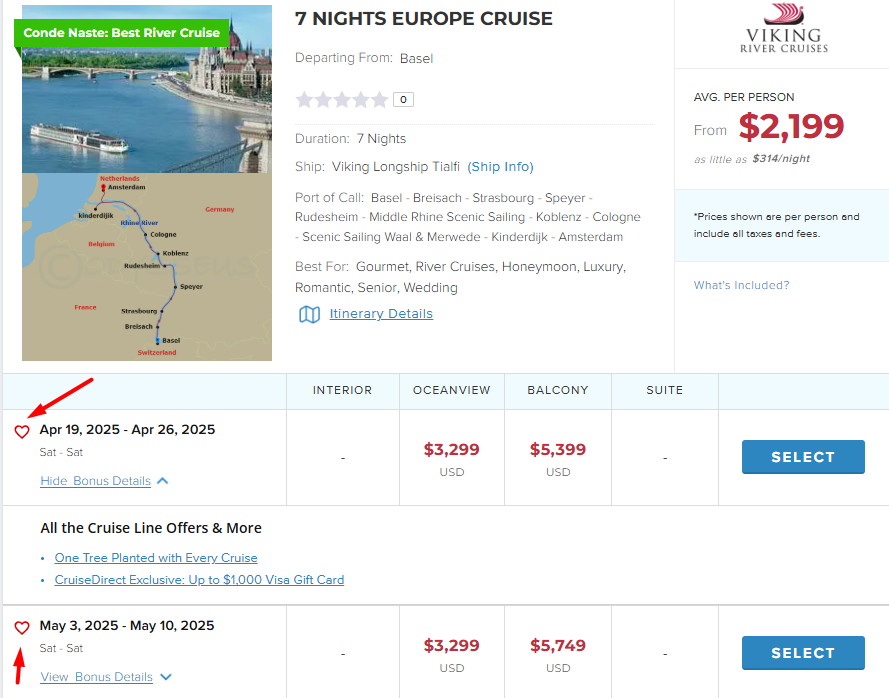Click the map icon beside Itinerary Details
Image resolution: width=889 pixels, height=698 pixels.
click(x=309, y=314)
